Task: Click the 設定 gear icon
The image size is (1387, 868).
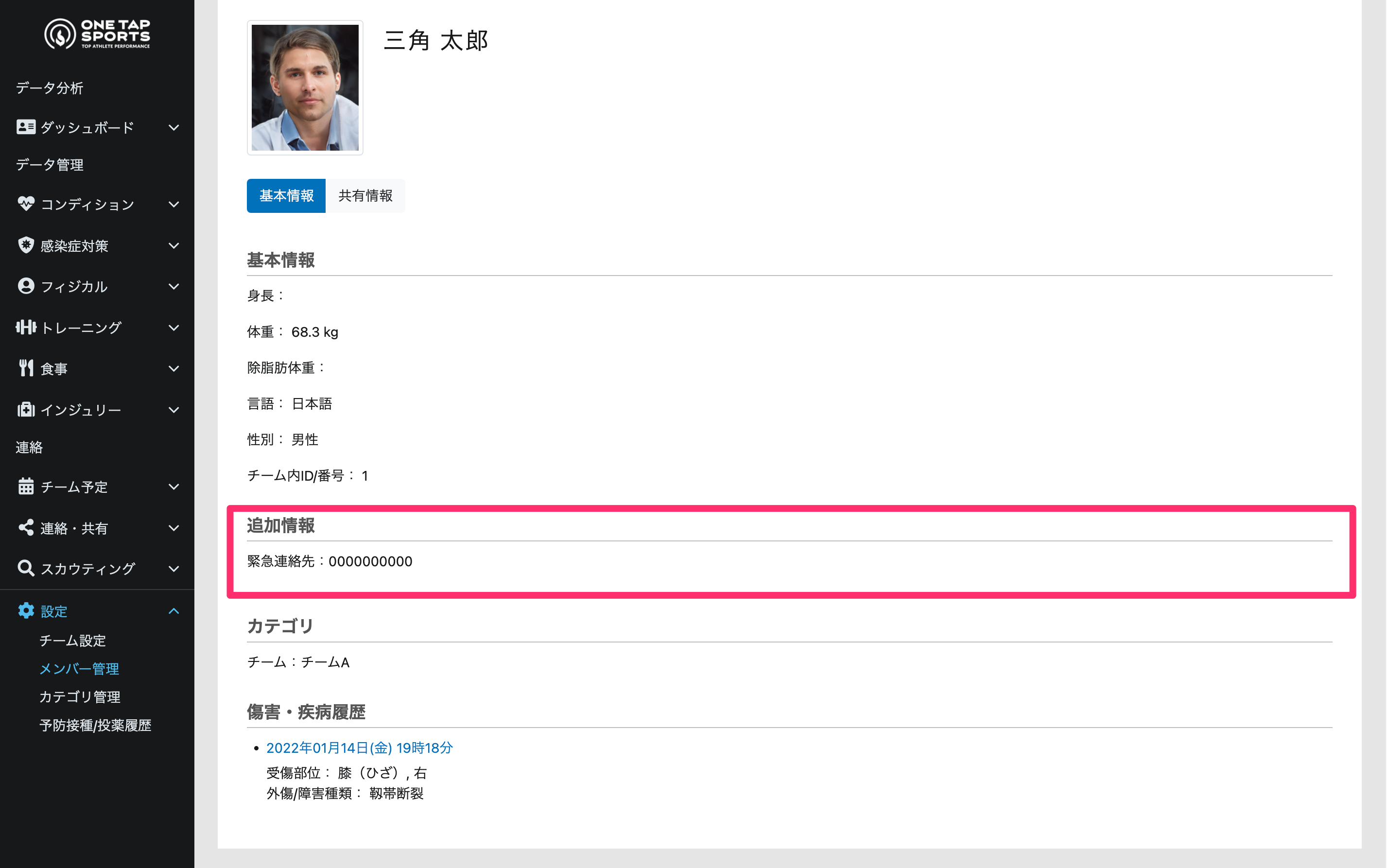Action: click(26, 611)
